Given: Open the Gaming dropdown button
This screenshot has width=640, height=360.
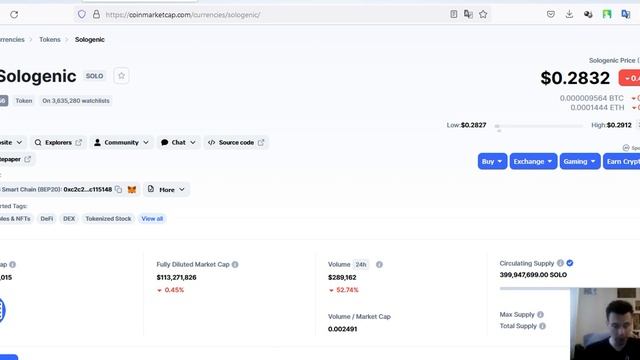Looking at the screenshot, I should (580, 161).
